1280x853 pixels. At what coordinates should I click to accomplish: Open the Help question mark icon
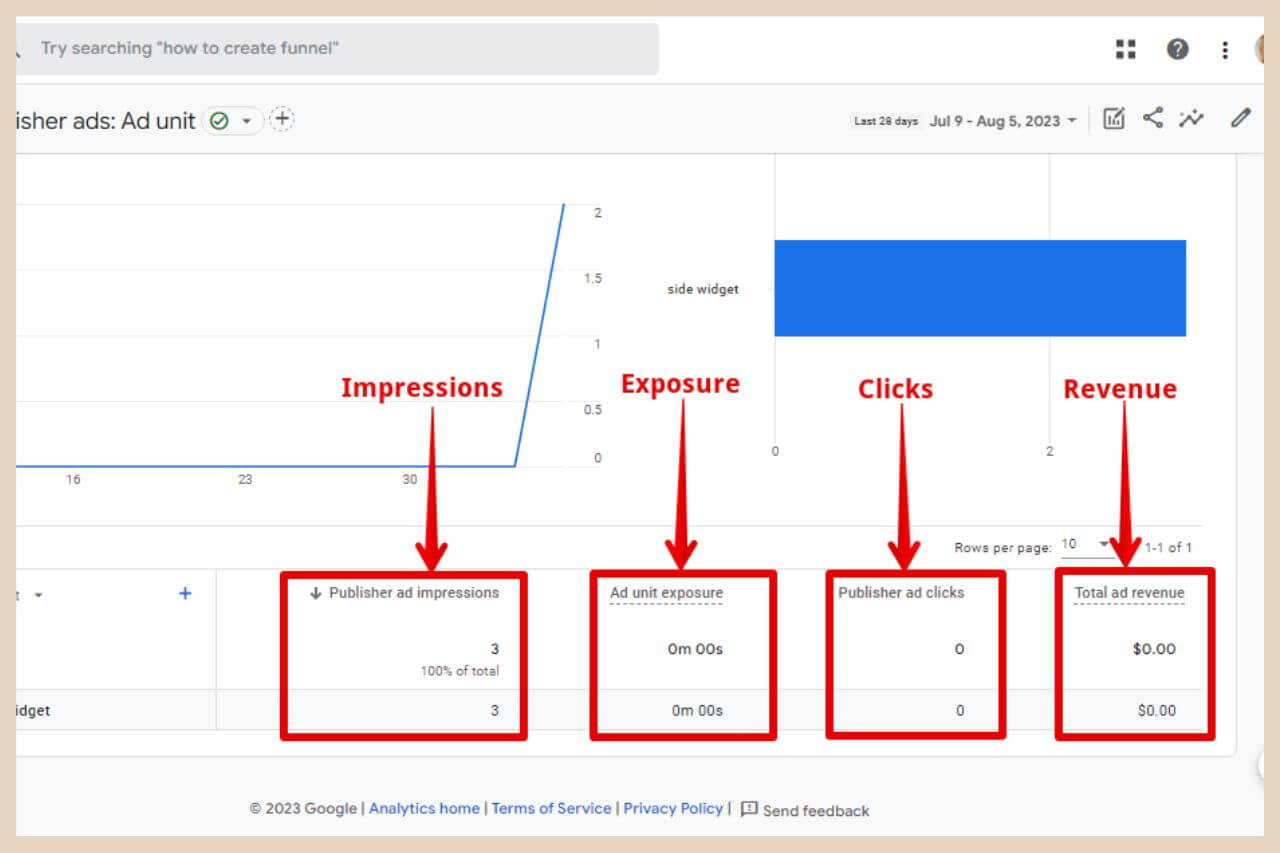pos(1178,49)
